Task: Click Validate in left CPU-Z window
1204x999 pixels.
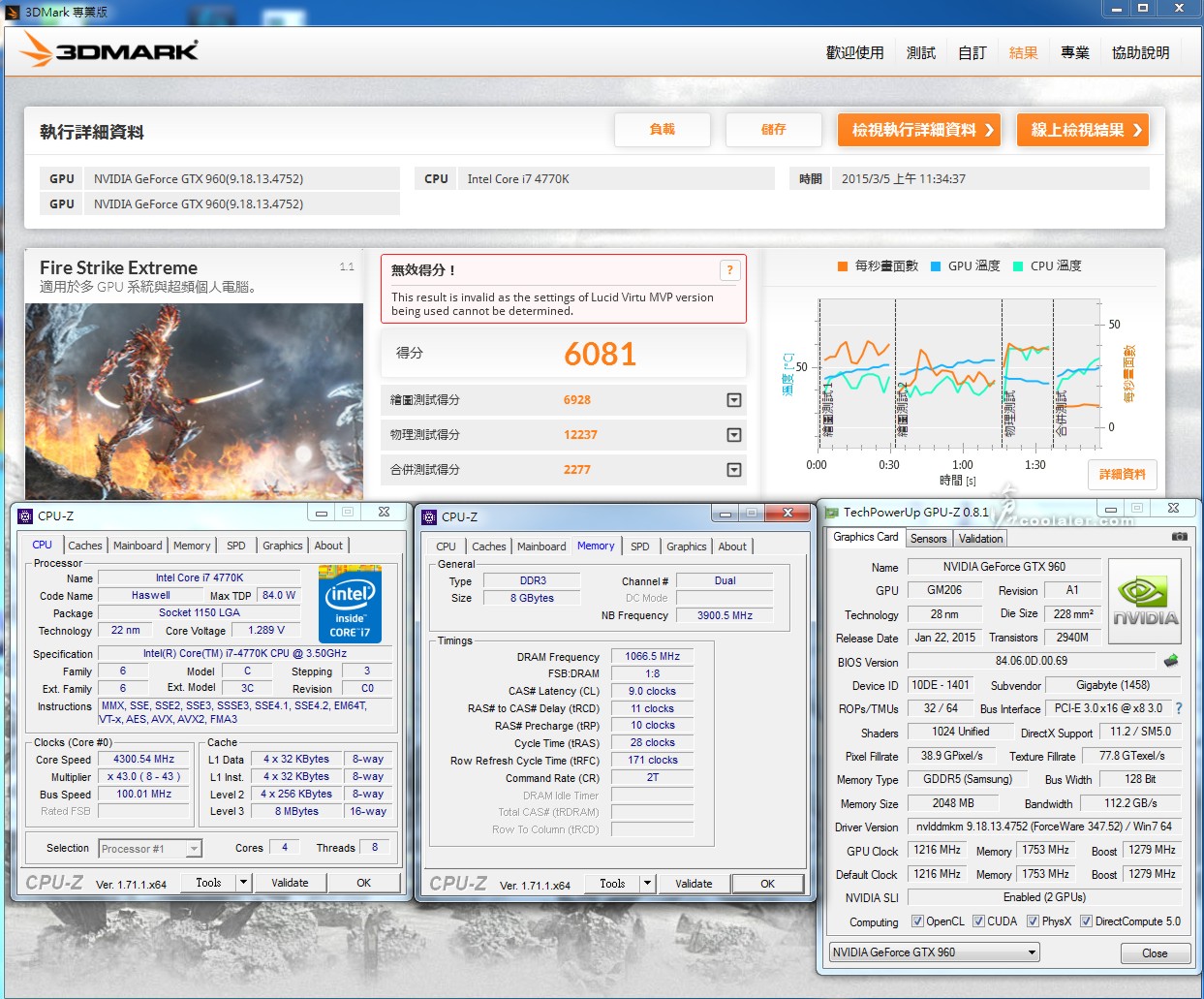Action: pos(290,883)
